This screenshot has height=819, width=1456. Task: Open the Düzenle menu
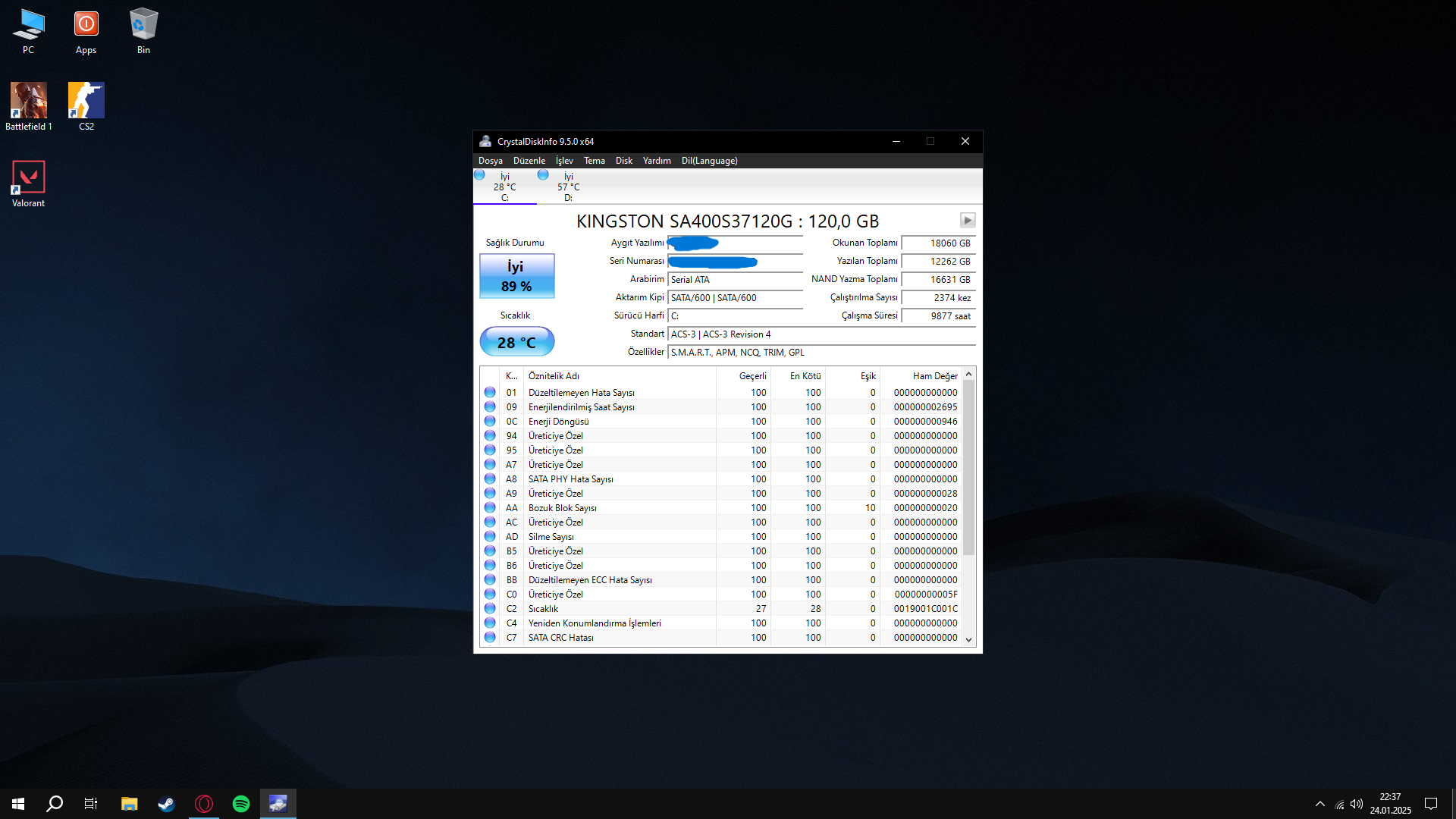[x=529, y=161]
